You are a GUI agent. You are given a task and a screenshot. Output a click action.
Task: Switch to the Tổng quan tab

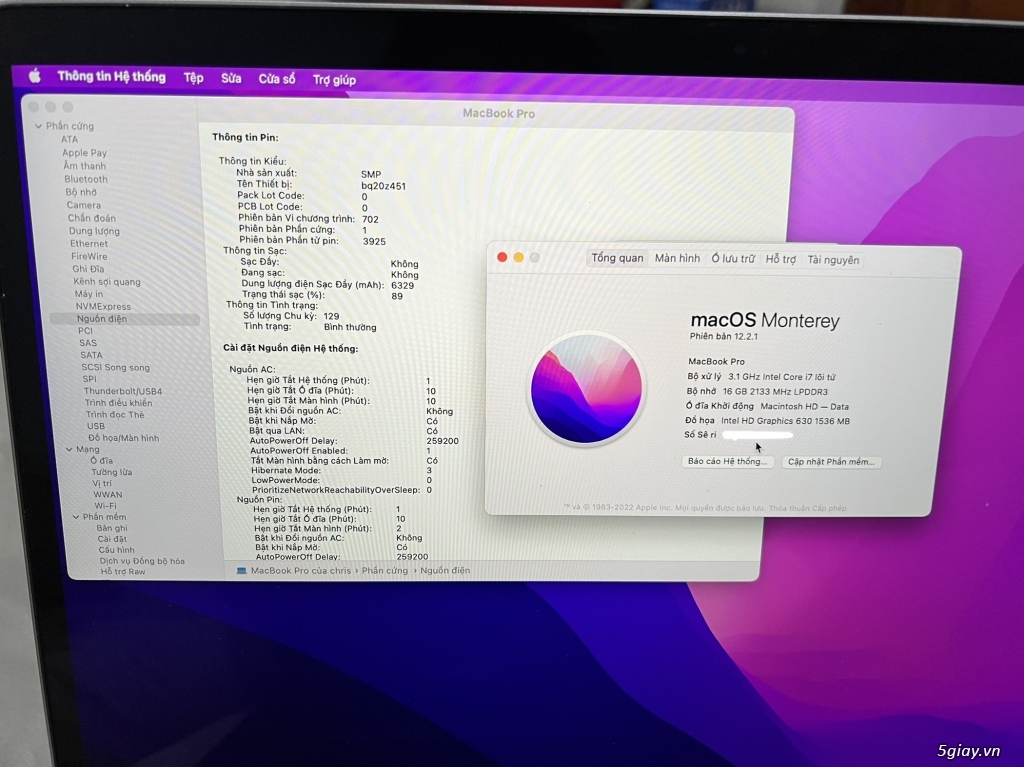617,258
